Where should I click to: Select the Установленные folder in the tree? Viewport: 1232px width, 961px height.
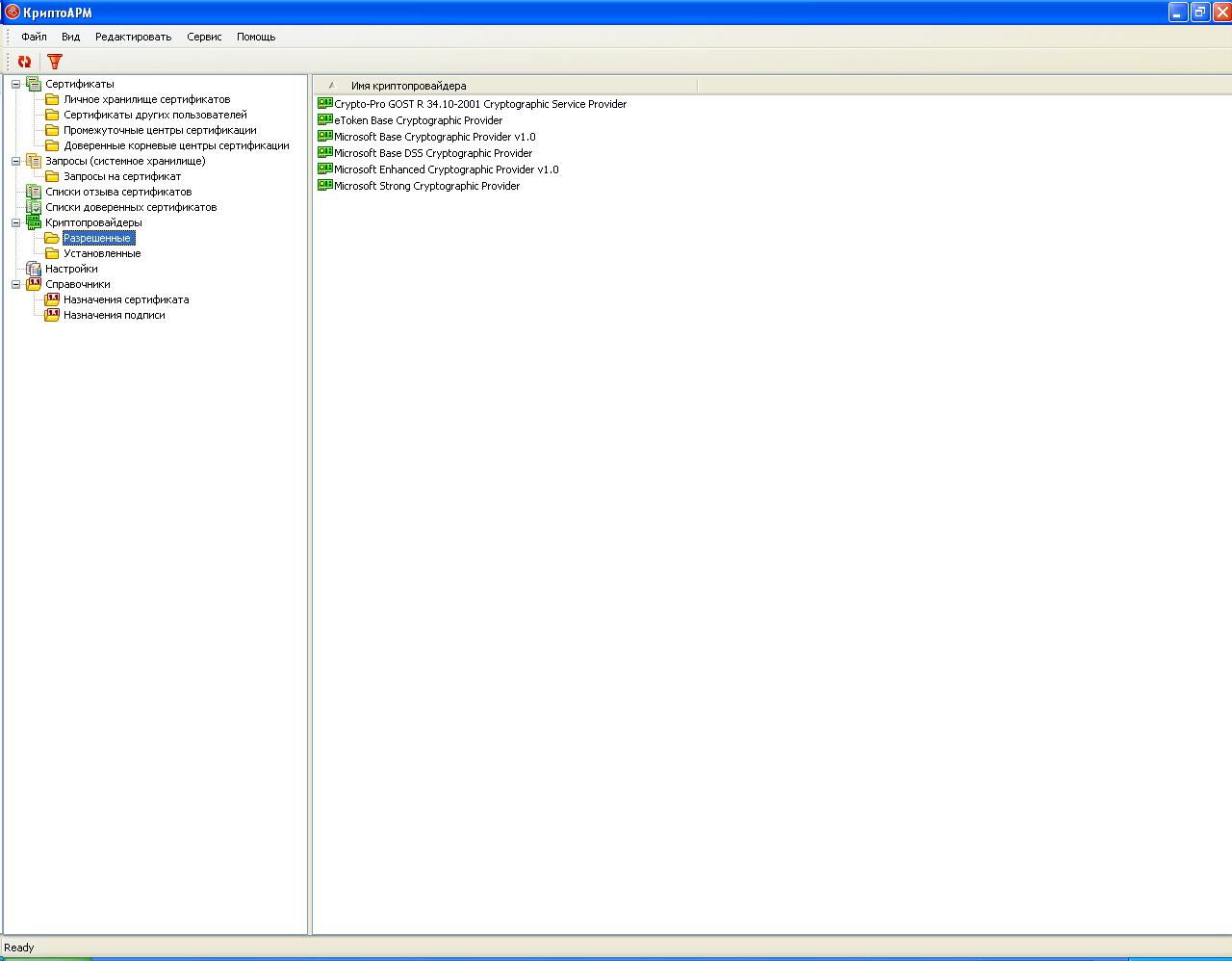coord(102,253)
